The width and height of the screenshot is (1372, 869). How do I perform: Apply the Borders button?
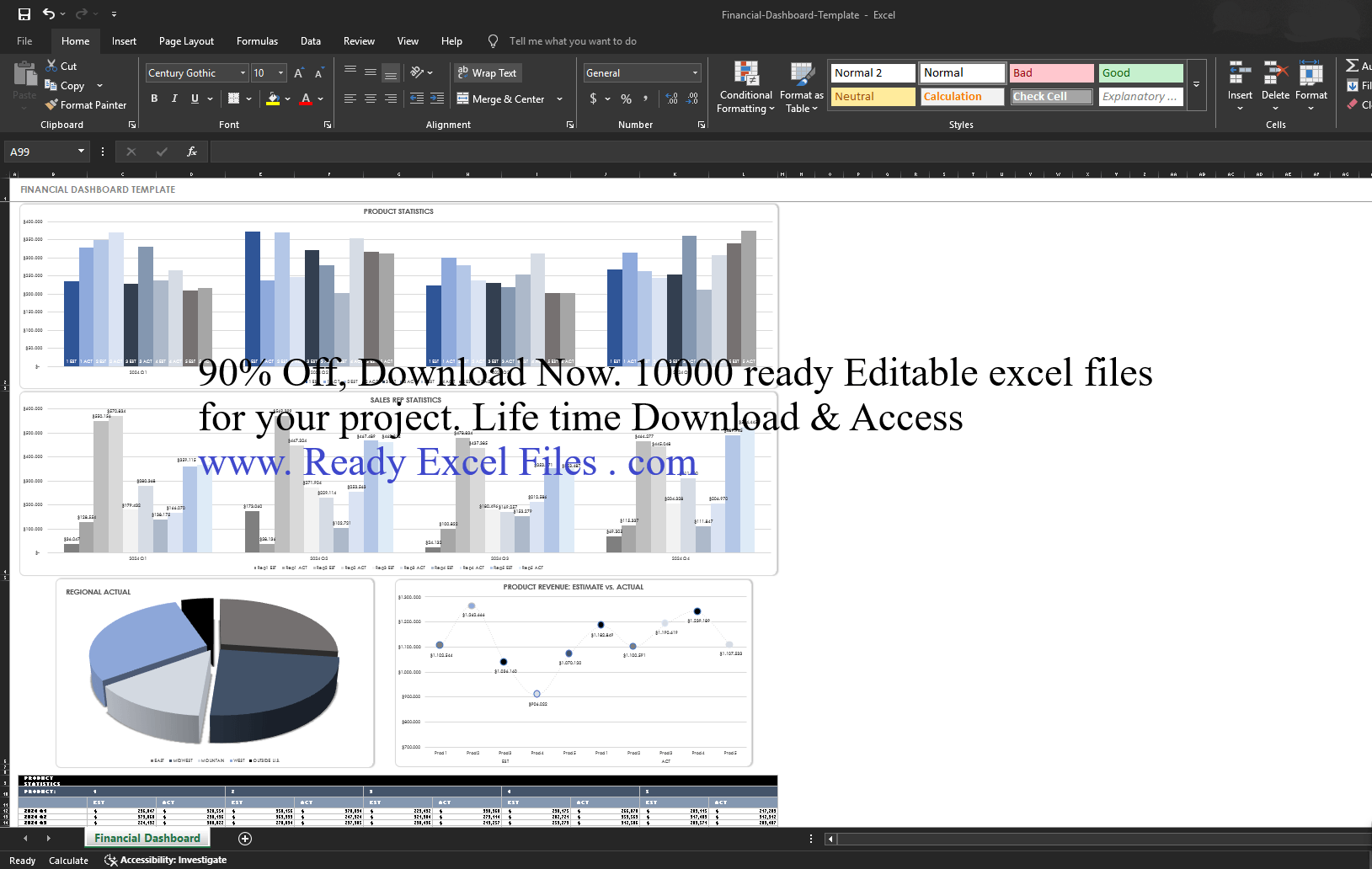point(234,99)
